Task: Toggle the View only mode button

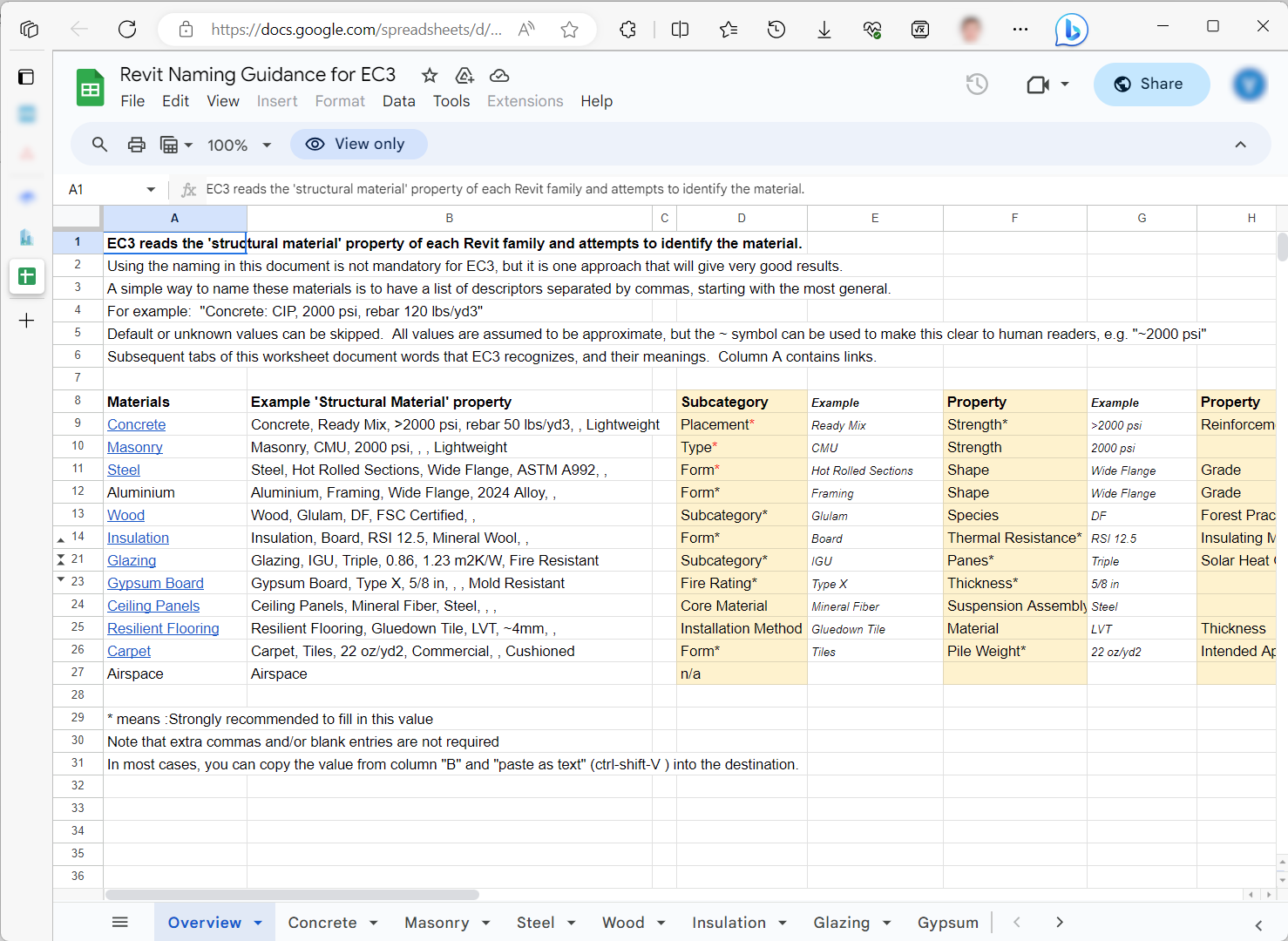Action: (358, 145)
